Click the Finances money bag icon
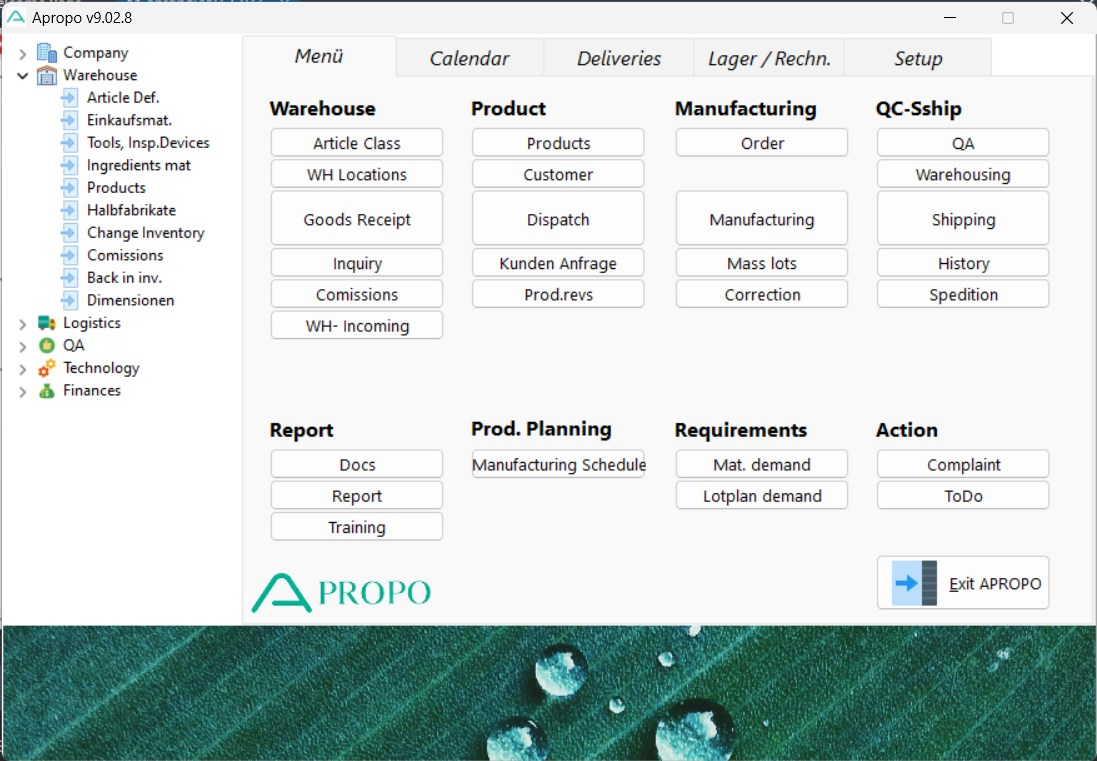Viewport: 1097px width, 761px height. pyautogui.click(x=47, y=391)
